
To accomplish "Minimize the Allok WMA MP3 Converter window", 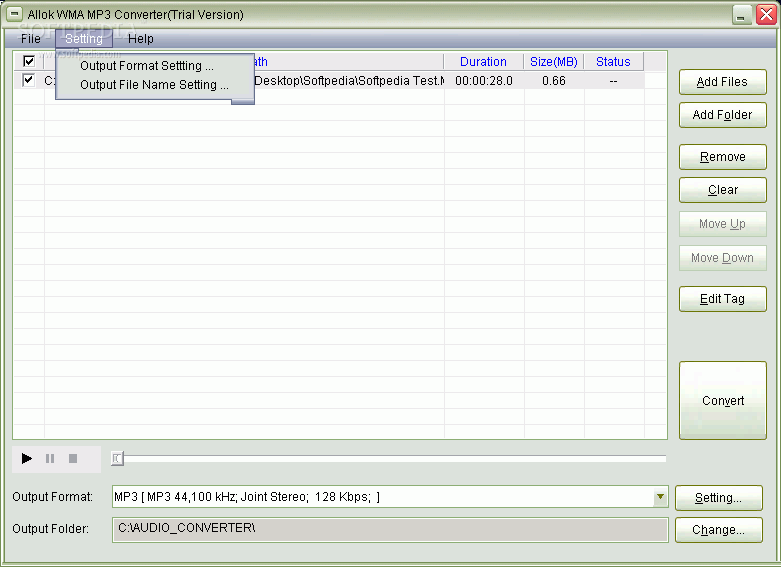I will [742, 15].
